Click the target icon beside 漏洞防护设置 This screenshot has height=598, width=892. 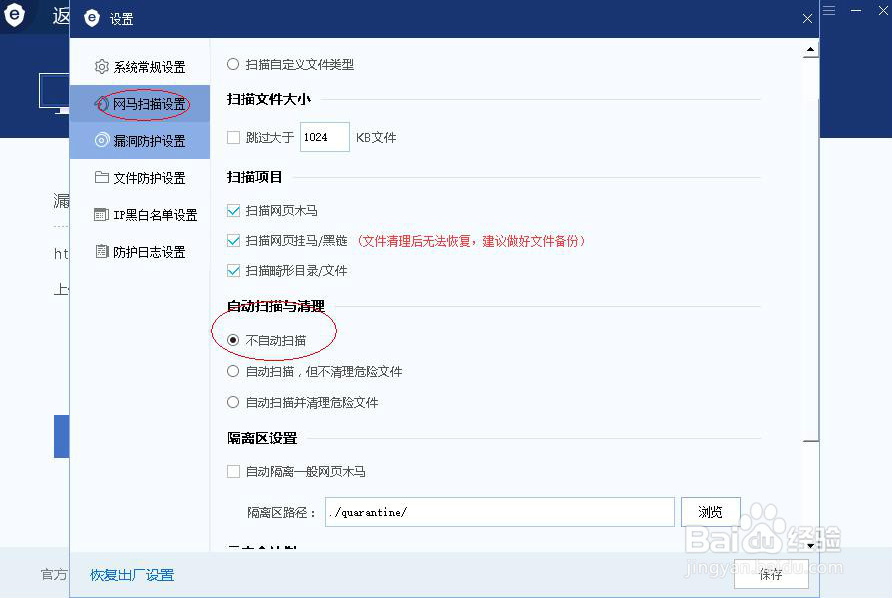point(101,140)
